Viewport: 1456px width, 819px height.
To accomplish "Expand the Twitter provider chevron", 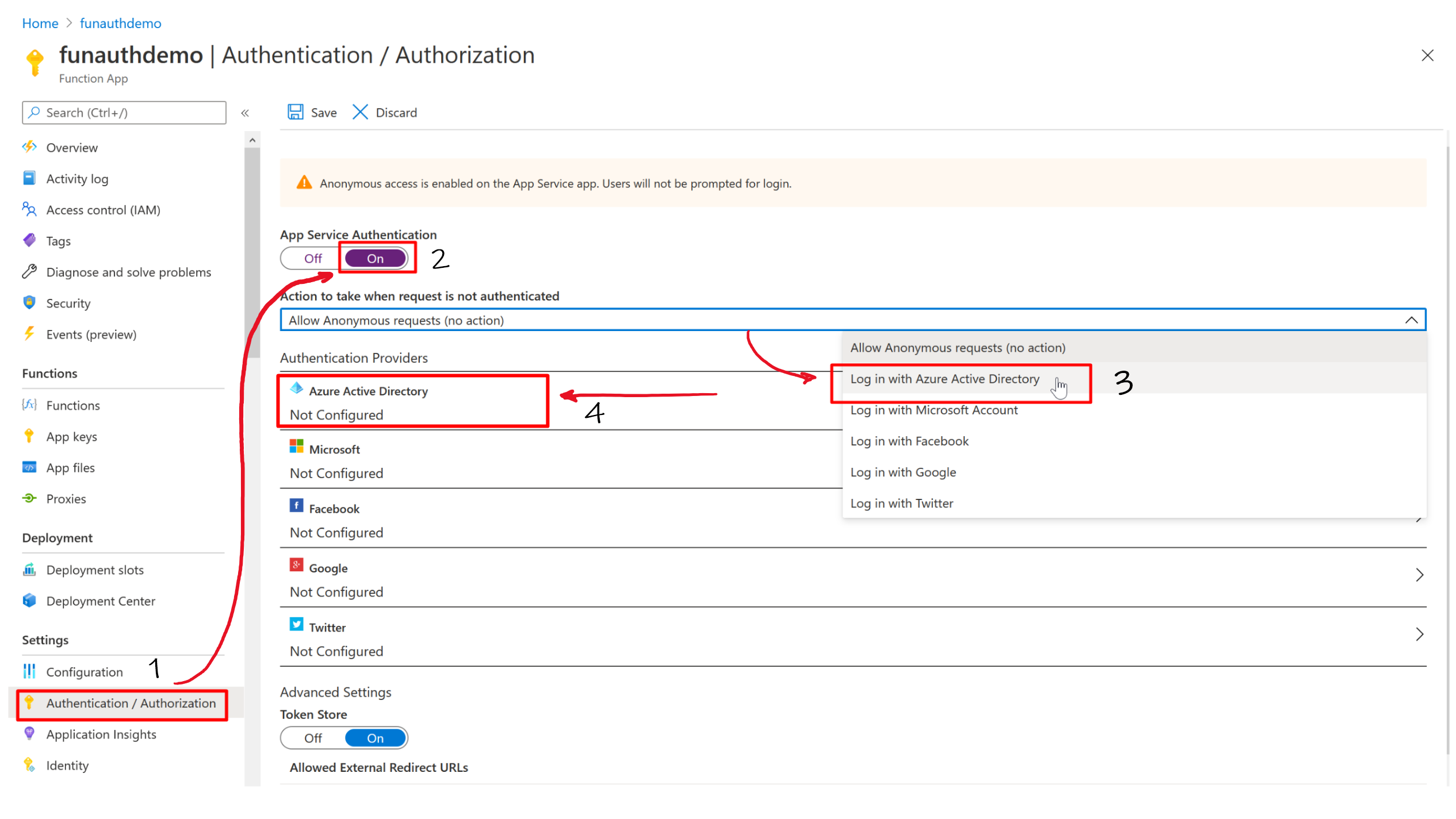I will (x=1419, y=635).
